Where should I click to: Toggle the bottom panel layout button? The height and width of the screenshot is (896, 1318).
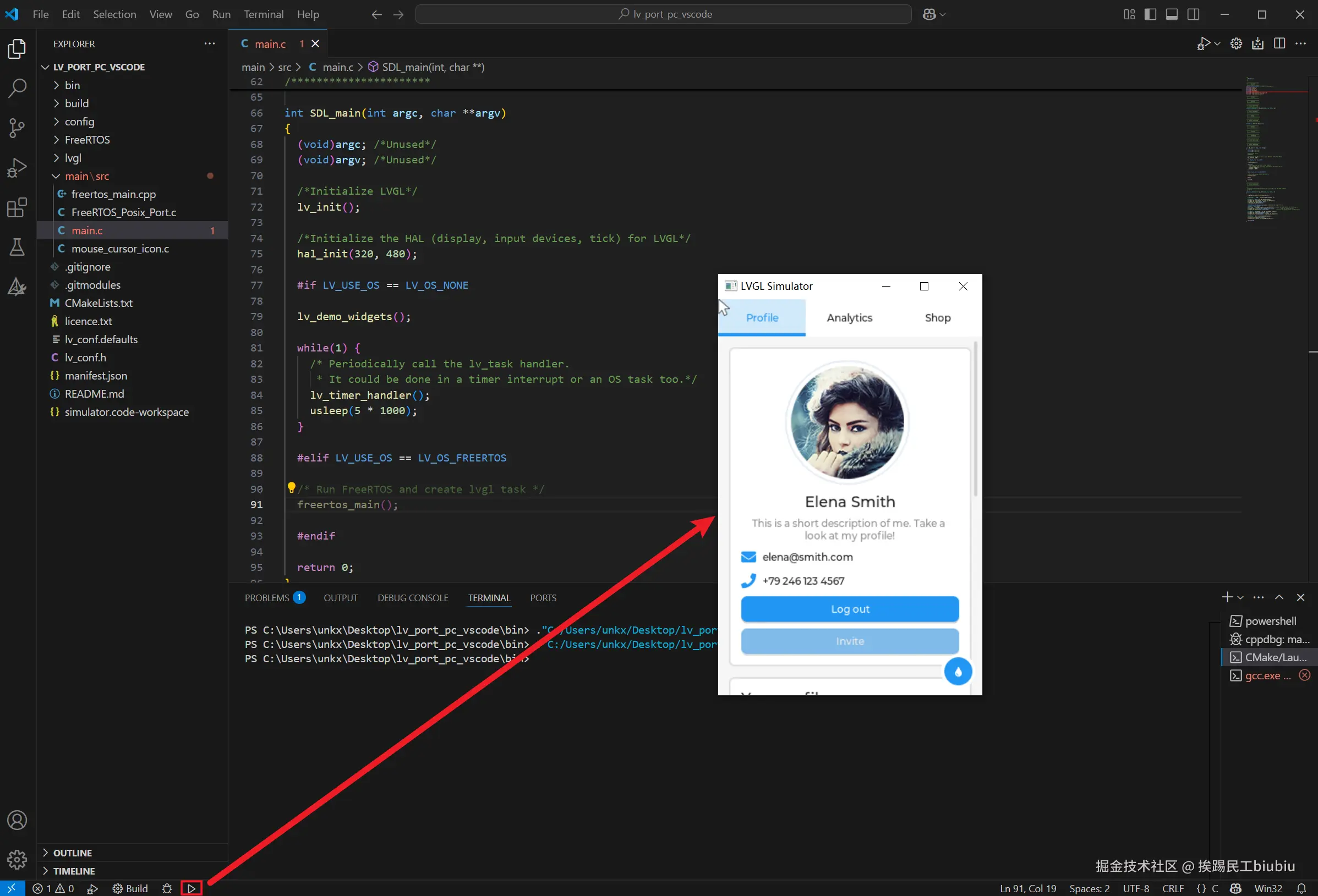click(1172, 14)
